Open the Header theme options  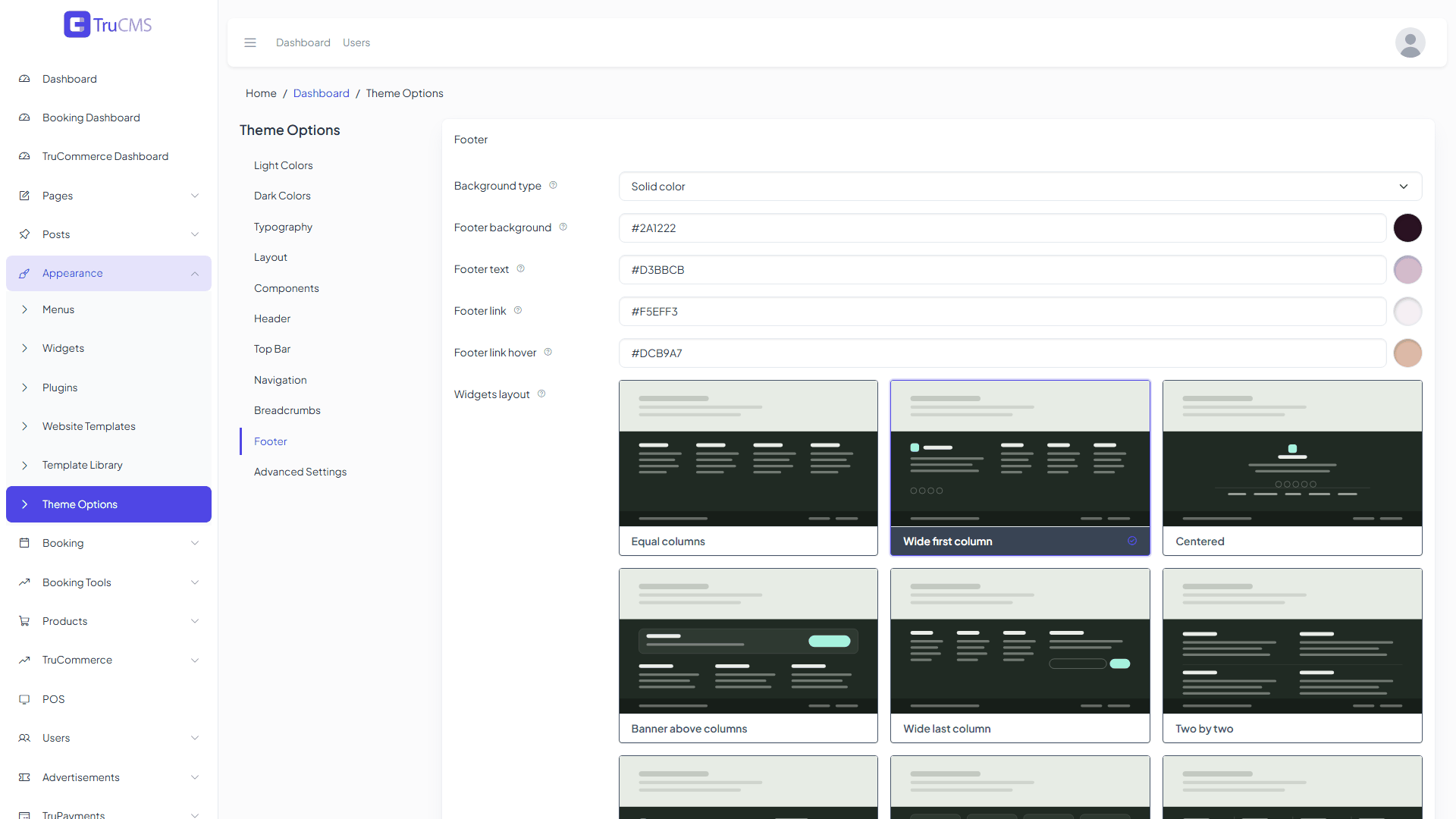pyautogui.click(x=272, y=318)
